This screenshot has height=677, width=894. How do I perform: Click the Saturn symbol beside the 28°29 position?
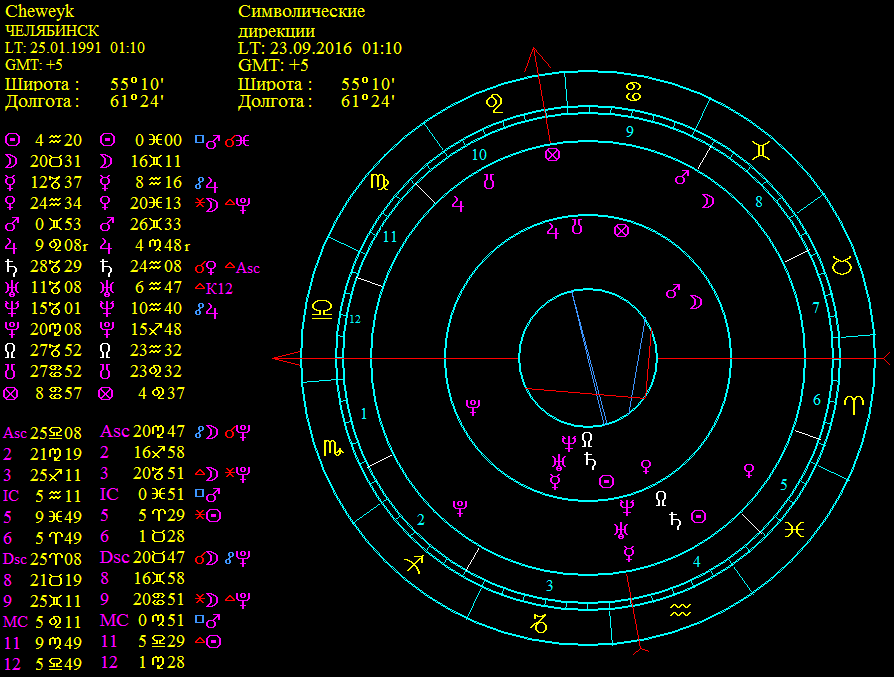[x=10, y=267]
